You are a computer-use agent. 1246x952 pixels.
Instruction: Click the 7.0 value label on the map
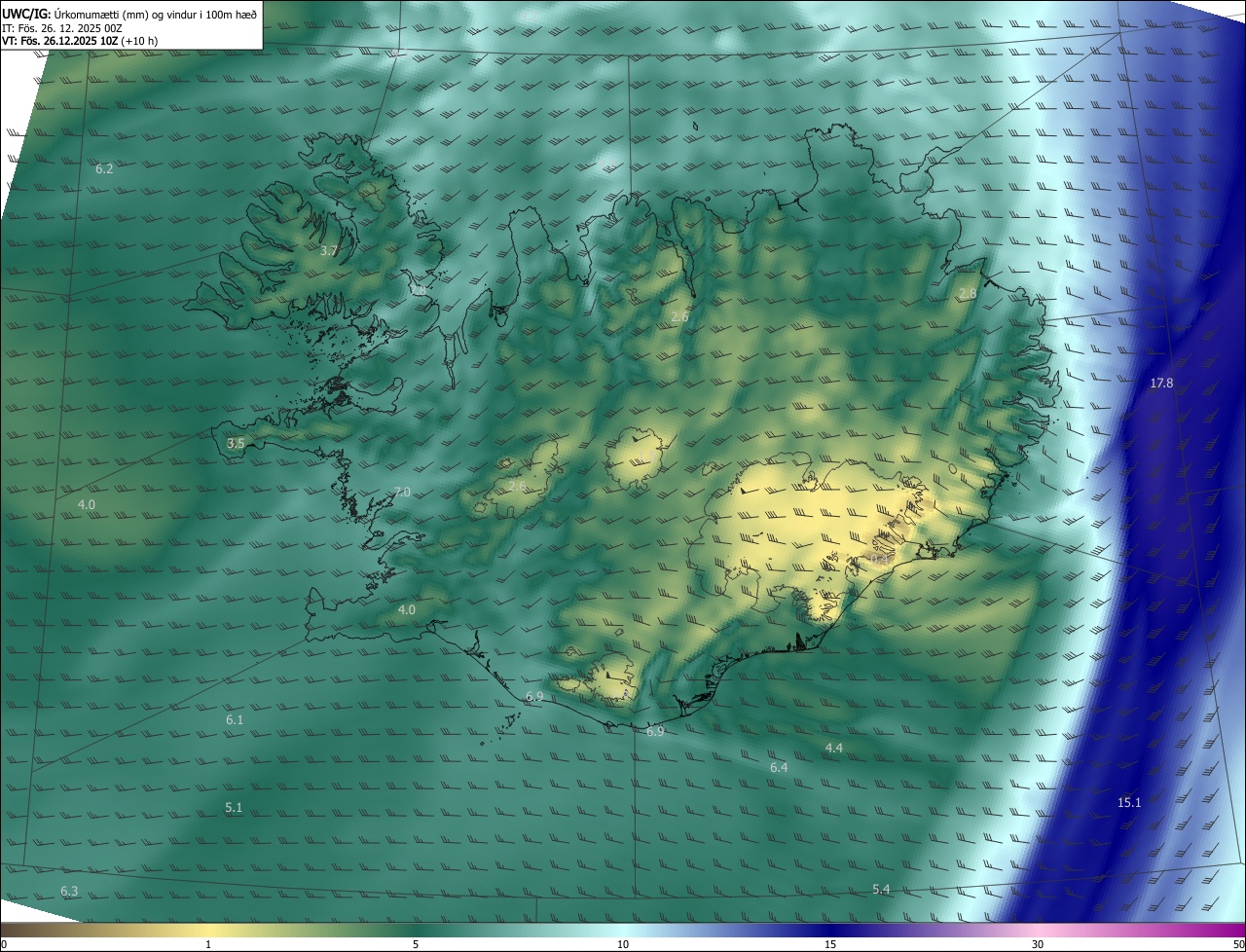click(401, 493)
